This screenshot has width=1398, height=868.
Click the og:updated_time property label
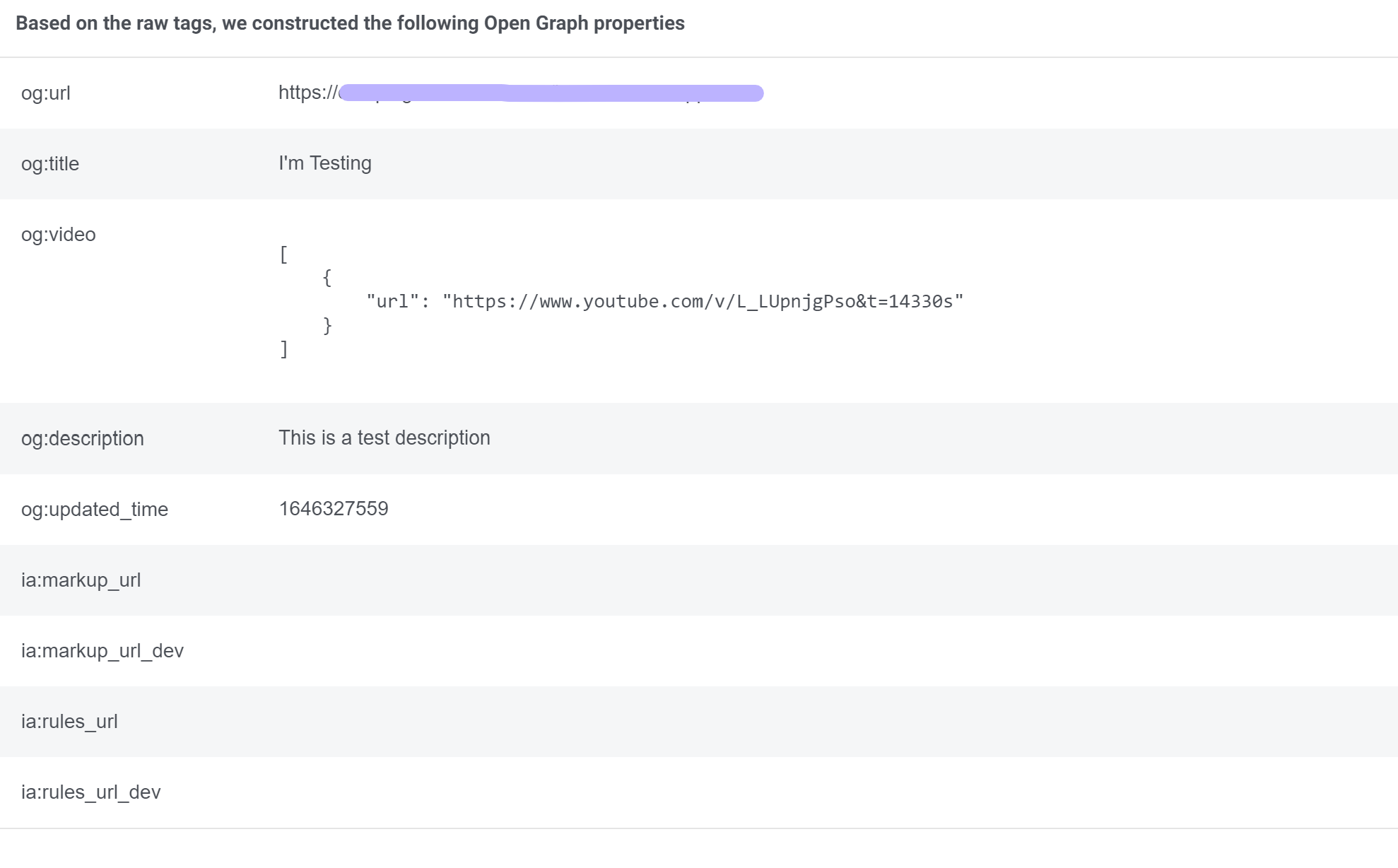(95, 510)
